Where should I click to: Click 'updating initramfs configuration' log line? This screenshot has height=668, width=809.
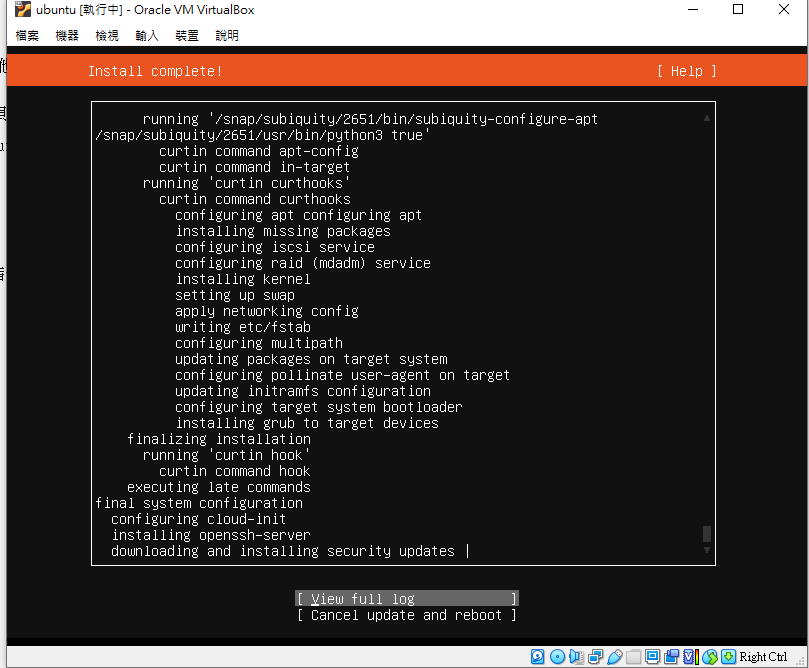pos(303,391)
